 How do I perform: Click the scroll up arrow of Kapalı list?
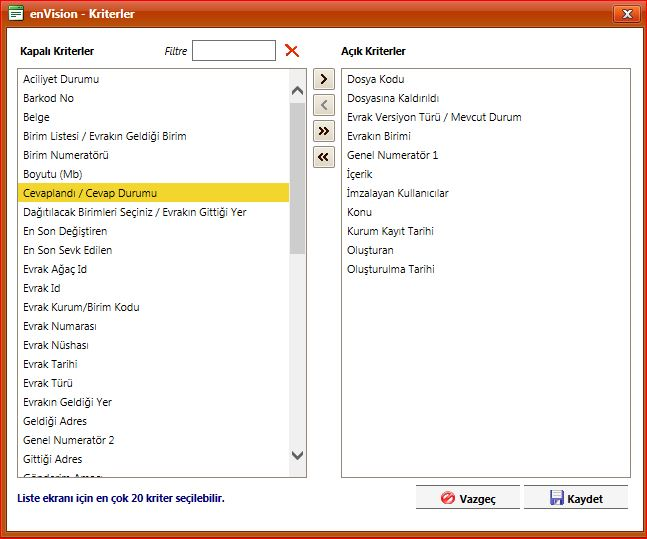(297, 91)
